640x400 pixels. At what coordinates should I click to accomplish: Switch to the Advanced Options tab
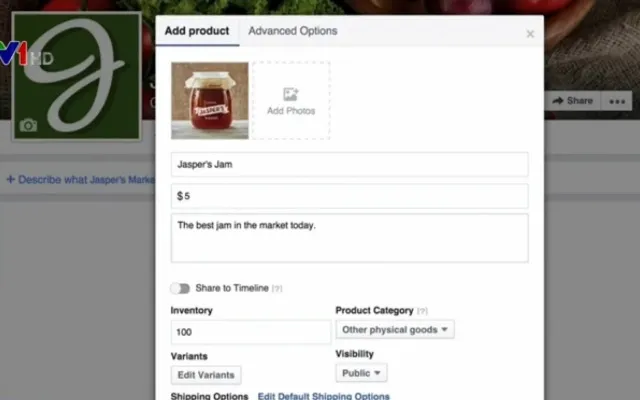293,31
